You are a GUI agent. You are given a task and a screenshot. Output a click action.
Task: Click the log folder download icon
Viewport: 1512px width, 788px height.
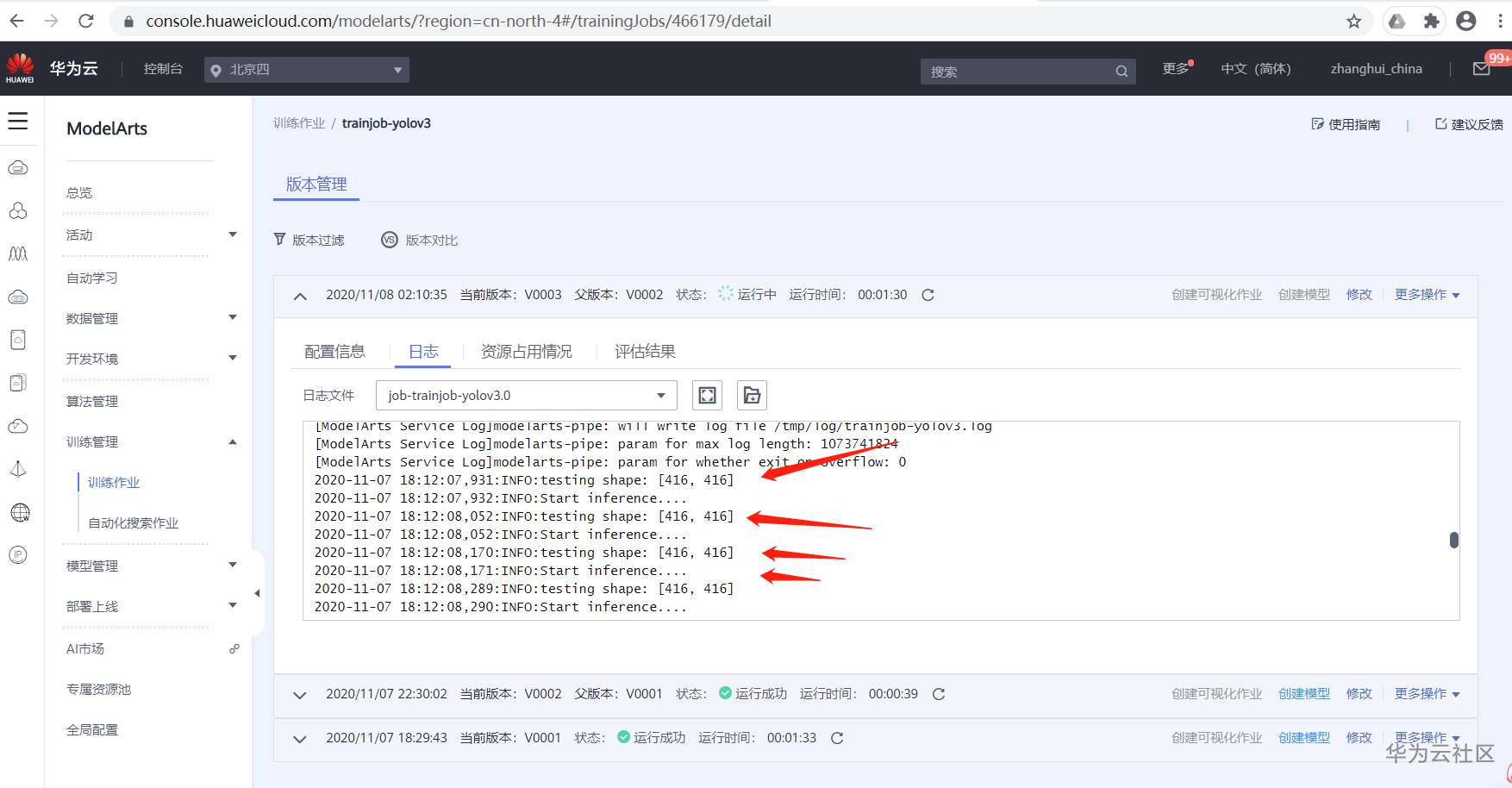tap(752, 396)
